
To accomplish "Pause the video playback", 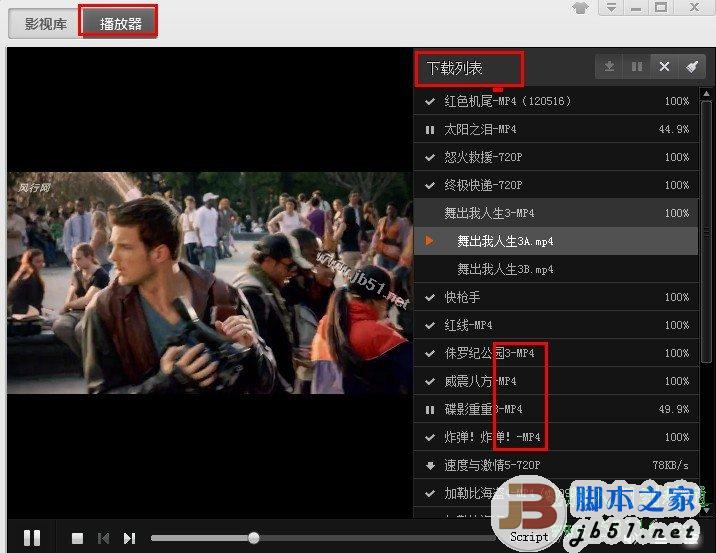I will (x=32, y=537).
